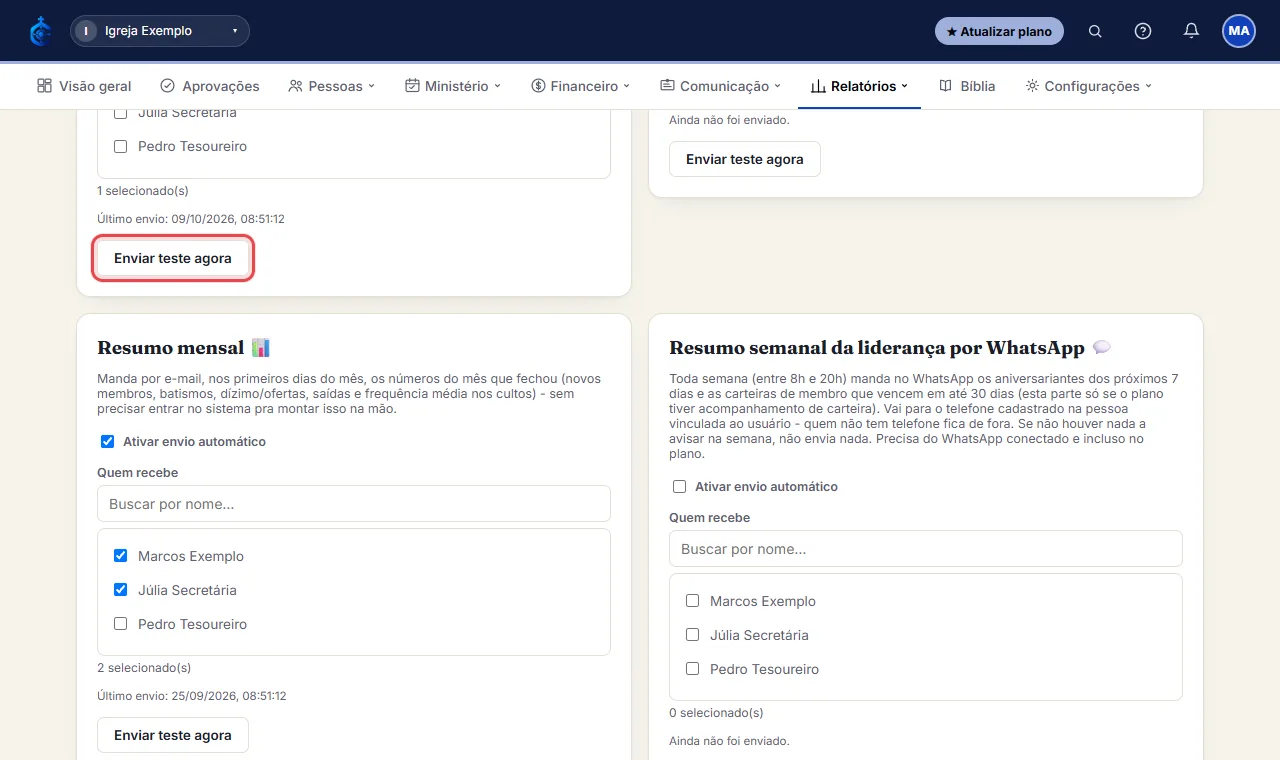Expand the Configurações menu chevron
1280x760 pixels.
1149,86
